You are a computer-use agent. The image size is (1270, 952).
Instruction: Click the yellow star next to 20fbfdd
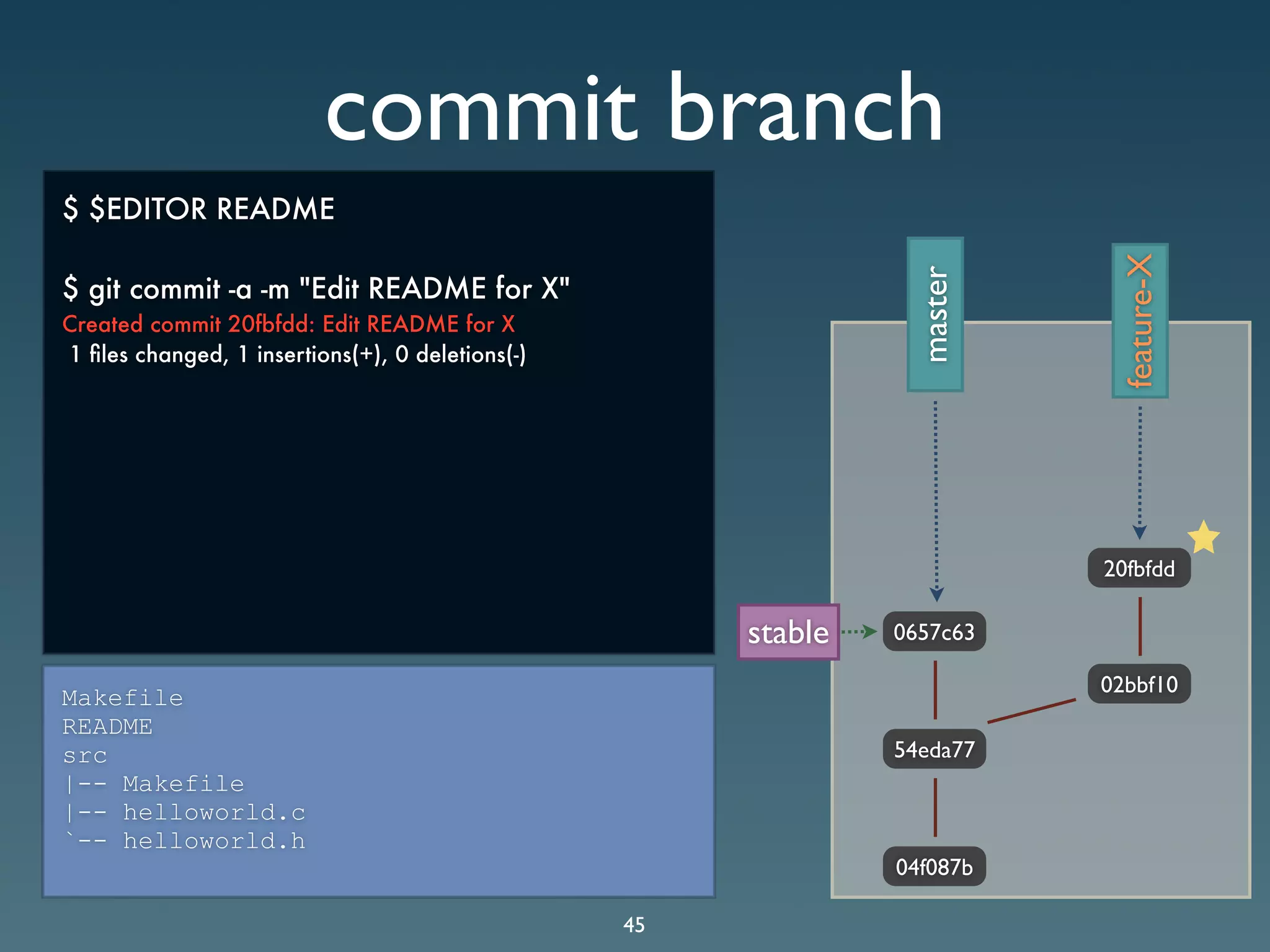pyautogui.click(x=1203, y=538)
